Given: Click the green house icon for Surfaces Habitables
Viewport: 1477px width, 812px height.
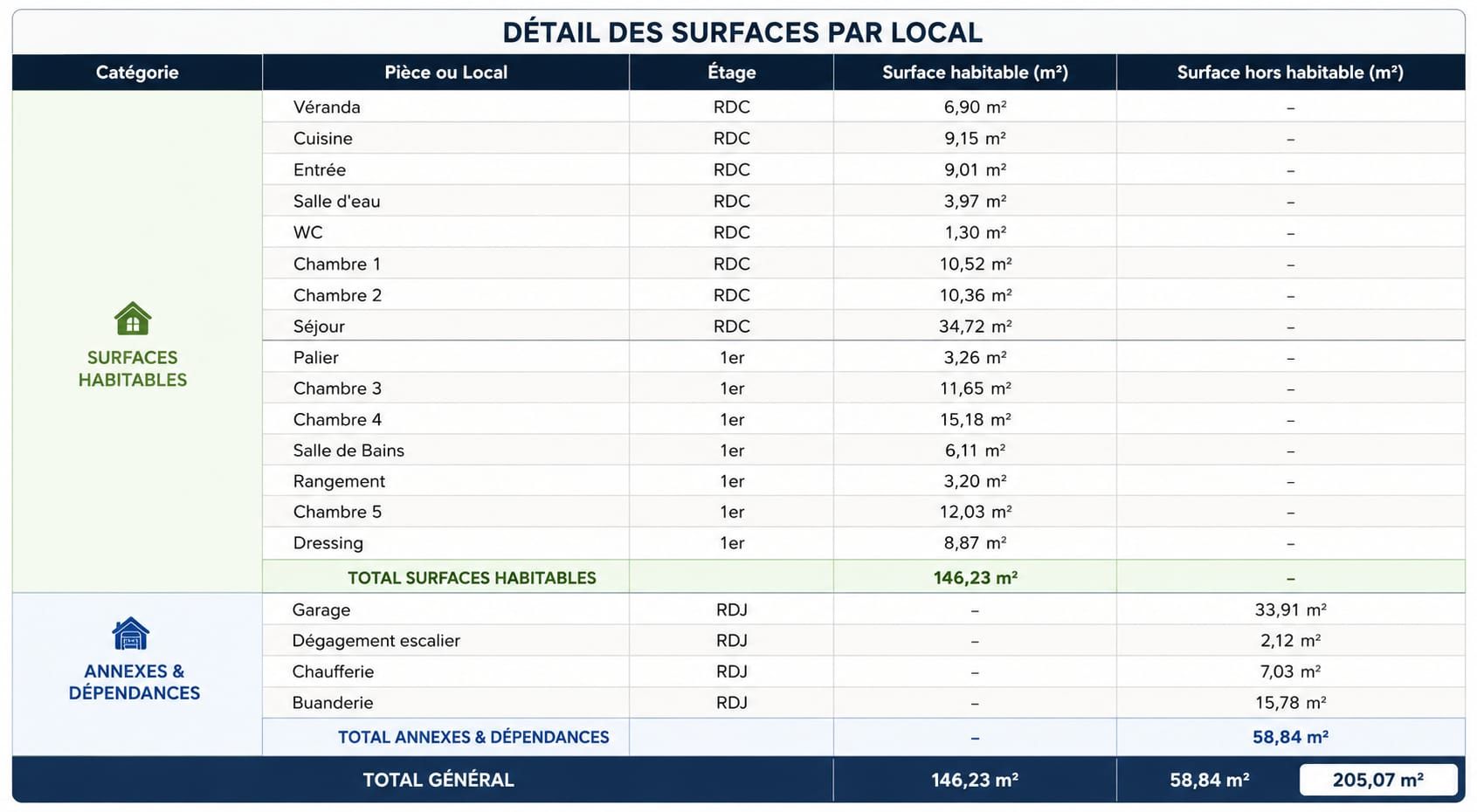Looking at the screenshot, I should 133,319.
